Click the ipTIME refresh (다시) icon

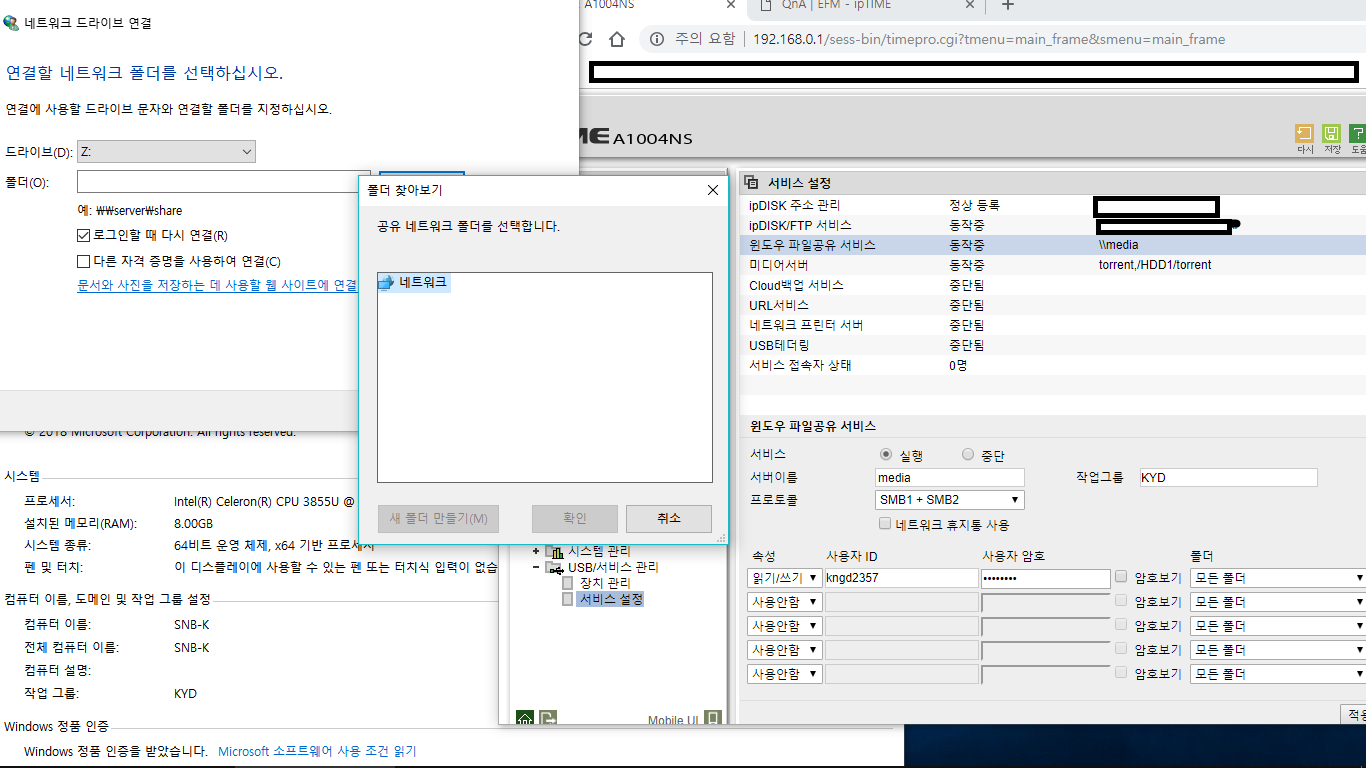pyautogui.click(x=1304, y=133)
